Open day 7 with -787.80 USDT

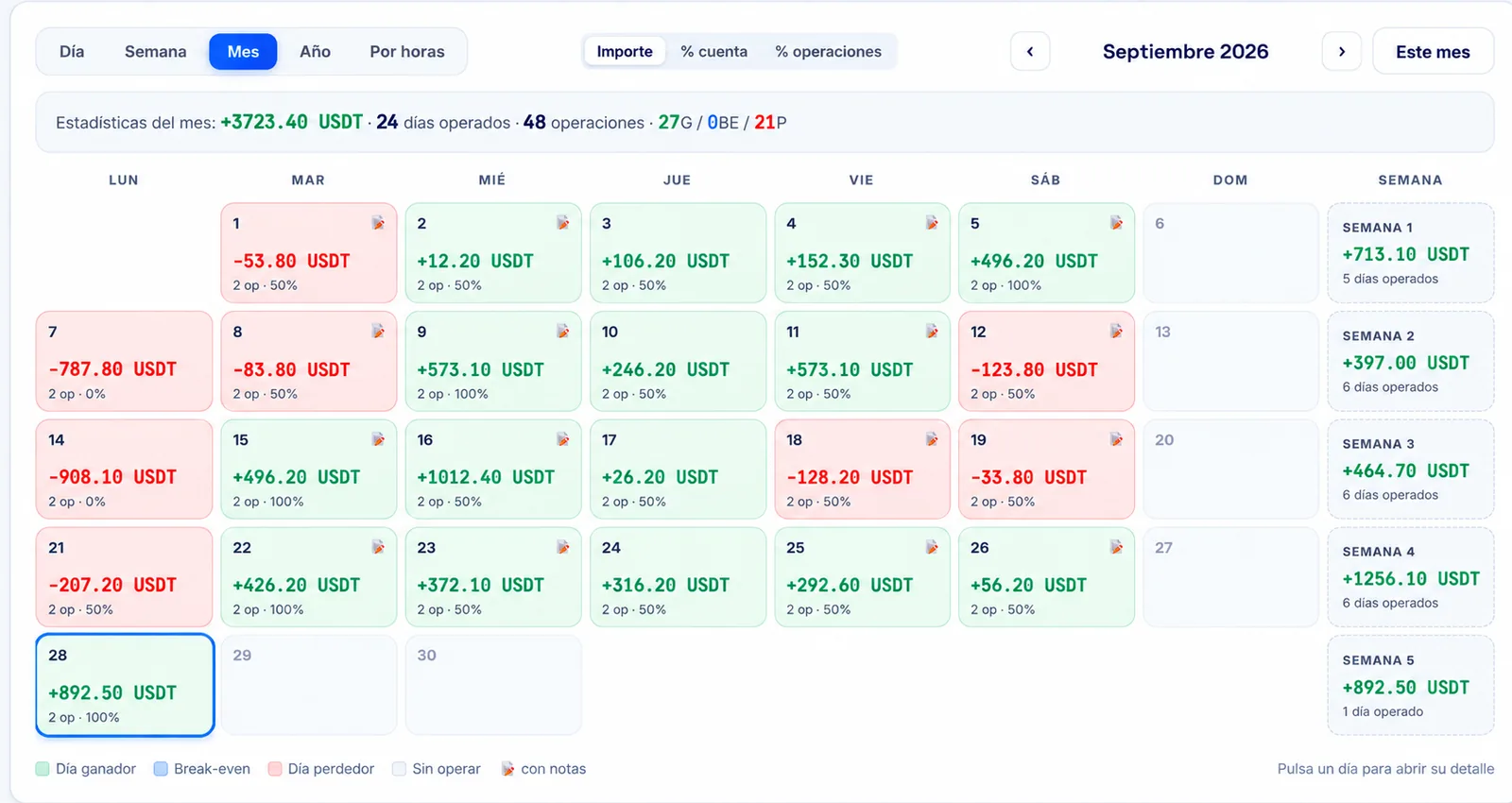(125, 361)
